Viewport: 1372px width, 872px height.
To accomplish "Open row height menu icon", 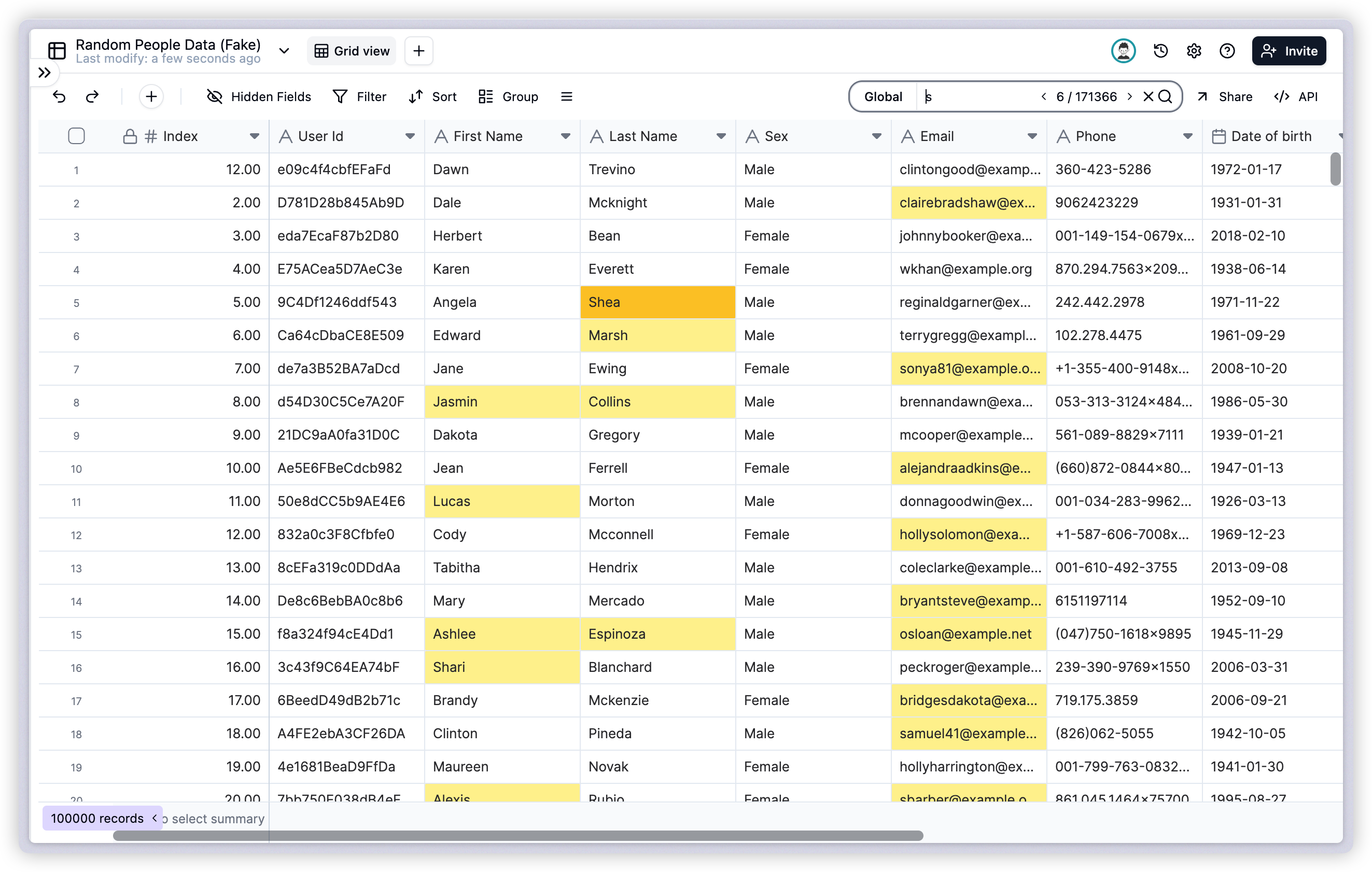I will point(566,97).
